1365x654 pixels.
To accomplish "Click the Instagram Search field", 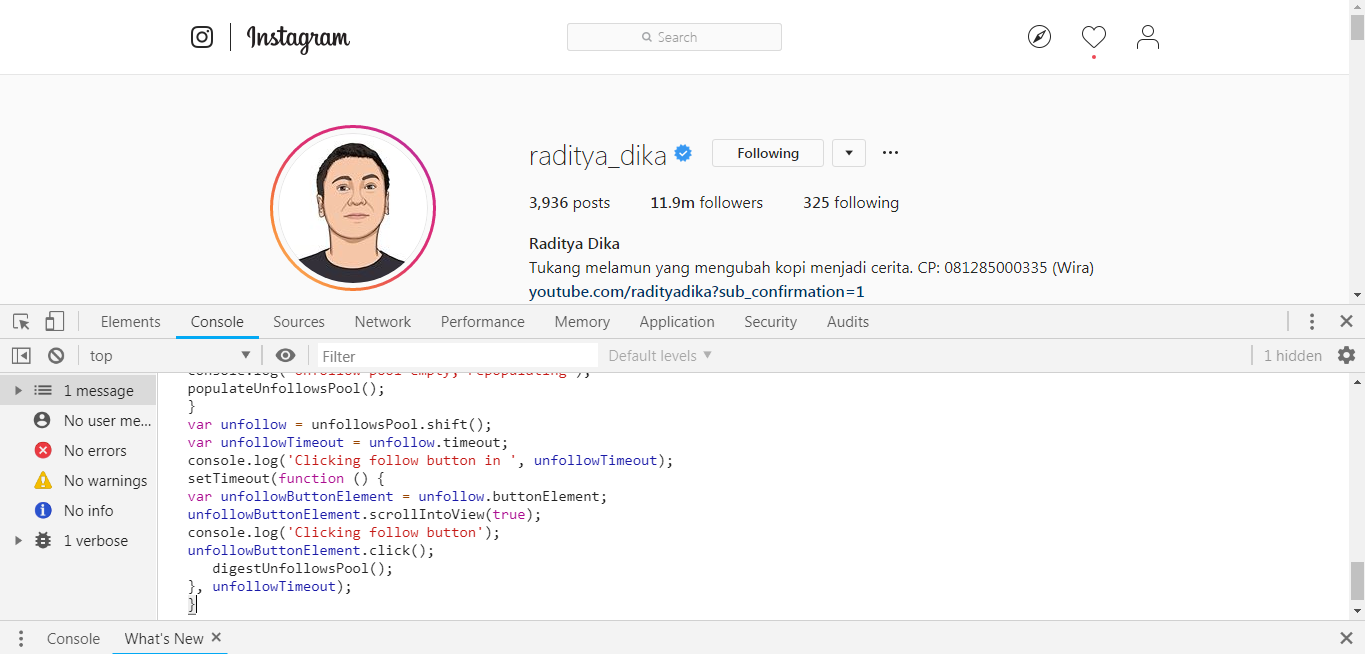I will [x=674, y=37].
